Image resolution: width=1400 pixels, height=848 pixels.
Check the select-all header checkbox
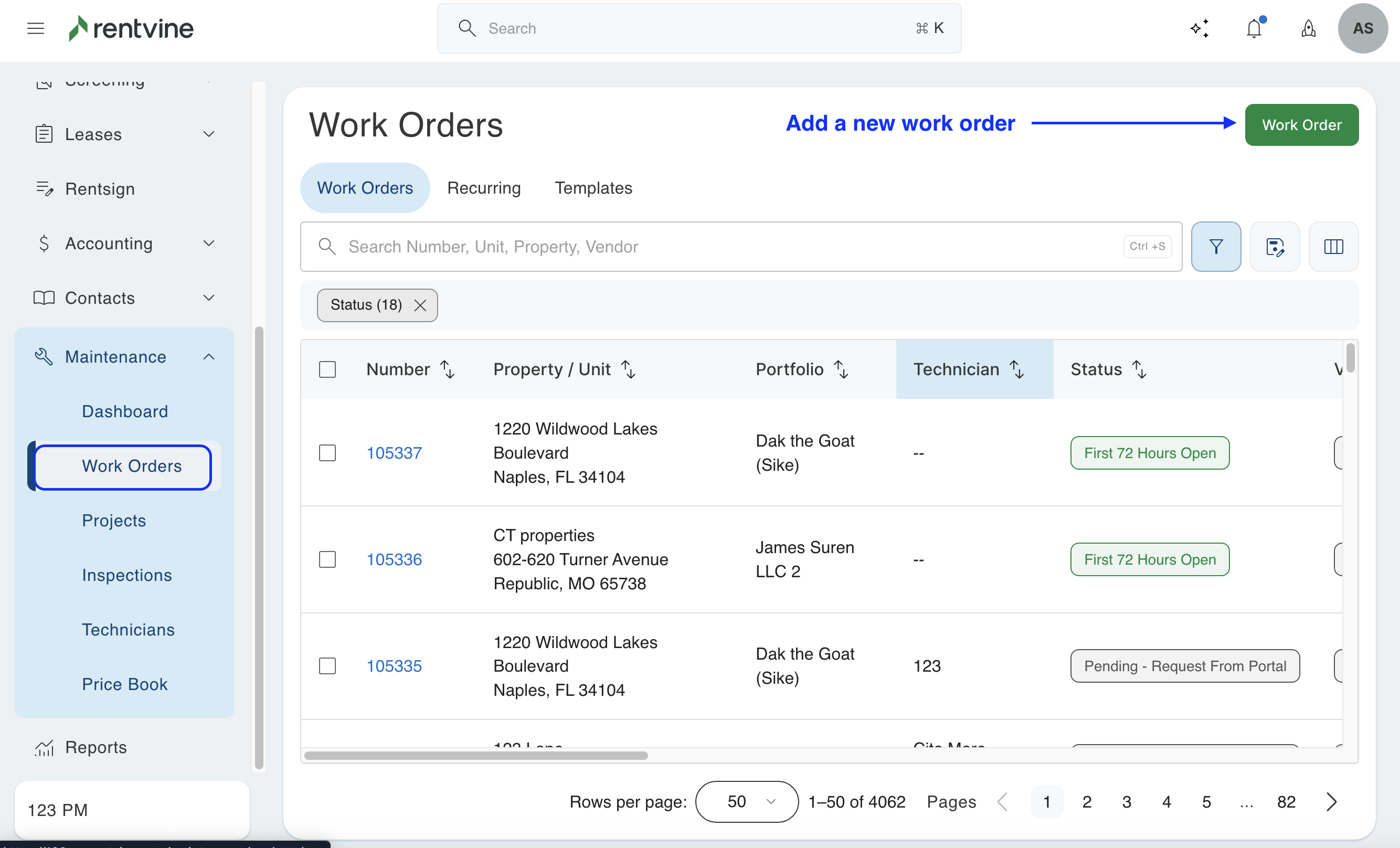[x=327, y=369]
